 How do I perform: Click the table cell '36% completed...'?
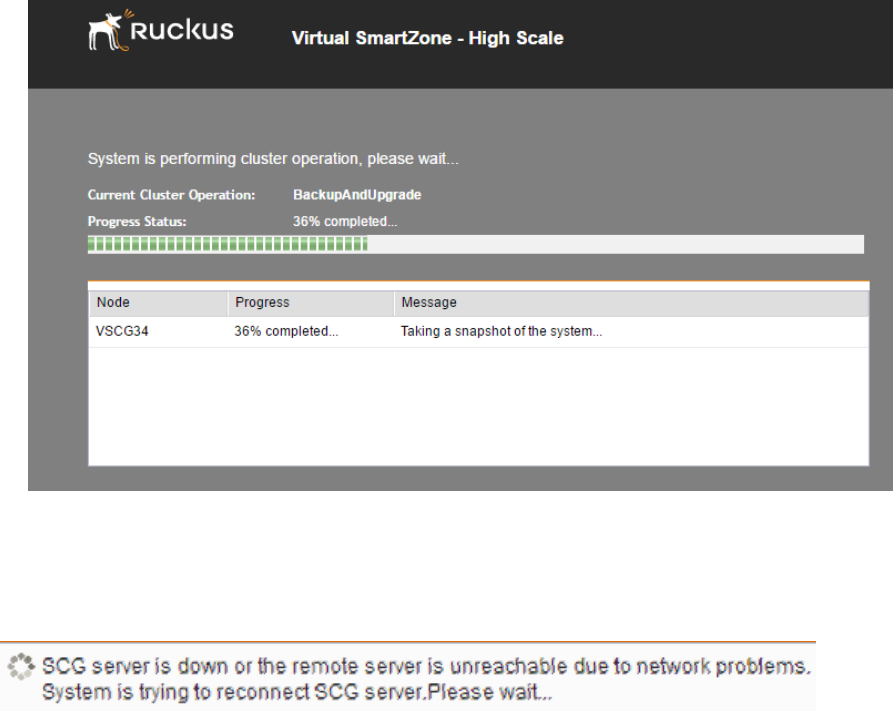pos(286,332)
